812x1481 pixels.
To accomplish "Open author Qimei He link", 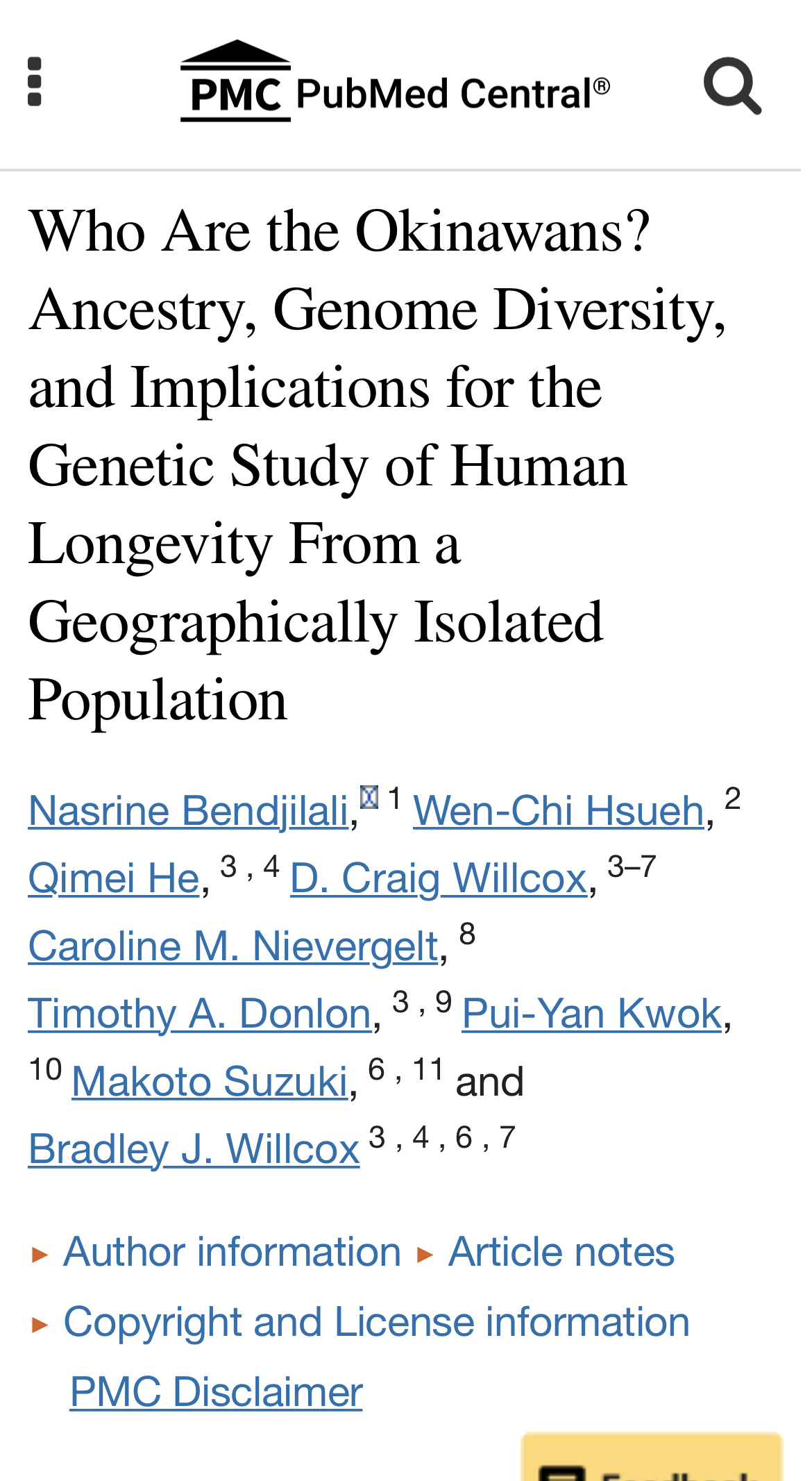I will click(114, 878).
